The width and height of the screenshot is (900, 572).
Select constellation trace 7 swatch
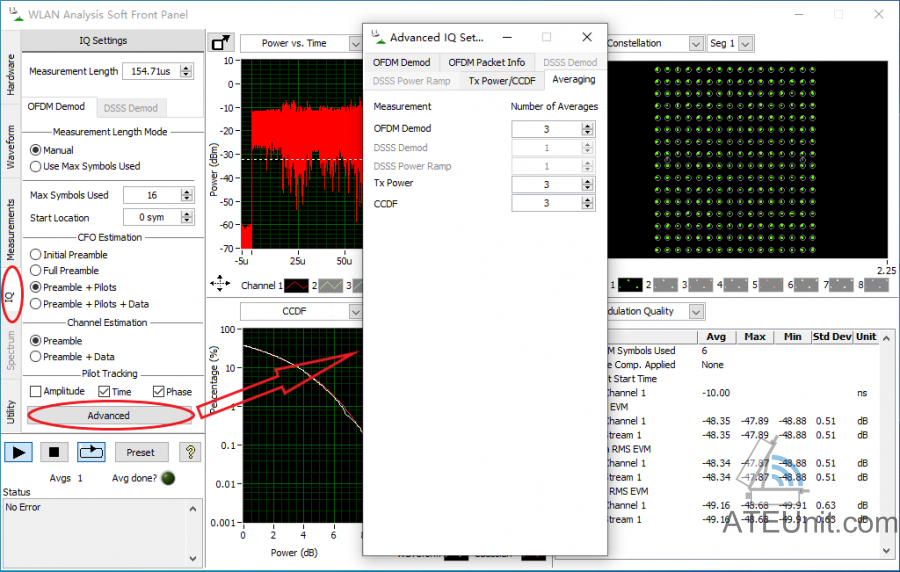(x=841, y=285)
